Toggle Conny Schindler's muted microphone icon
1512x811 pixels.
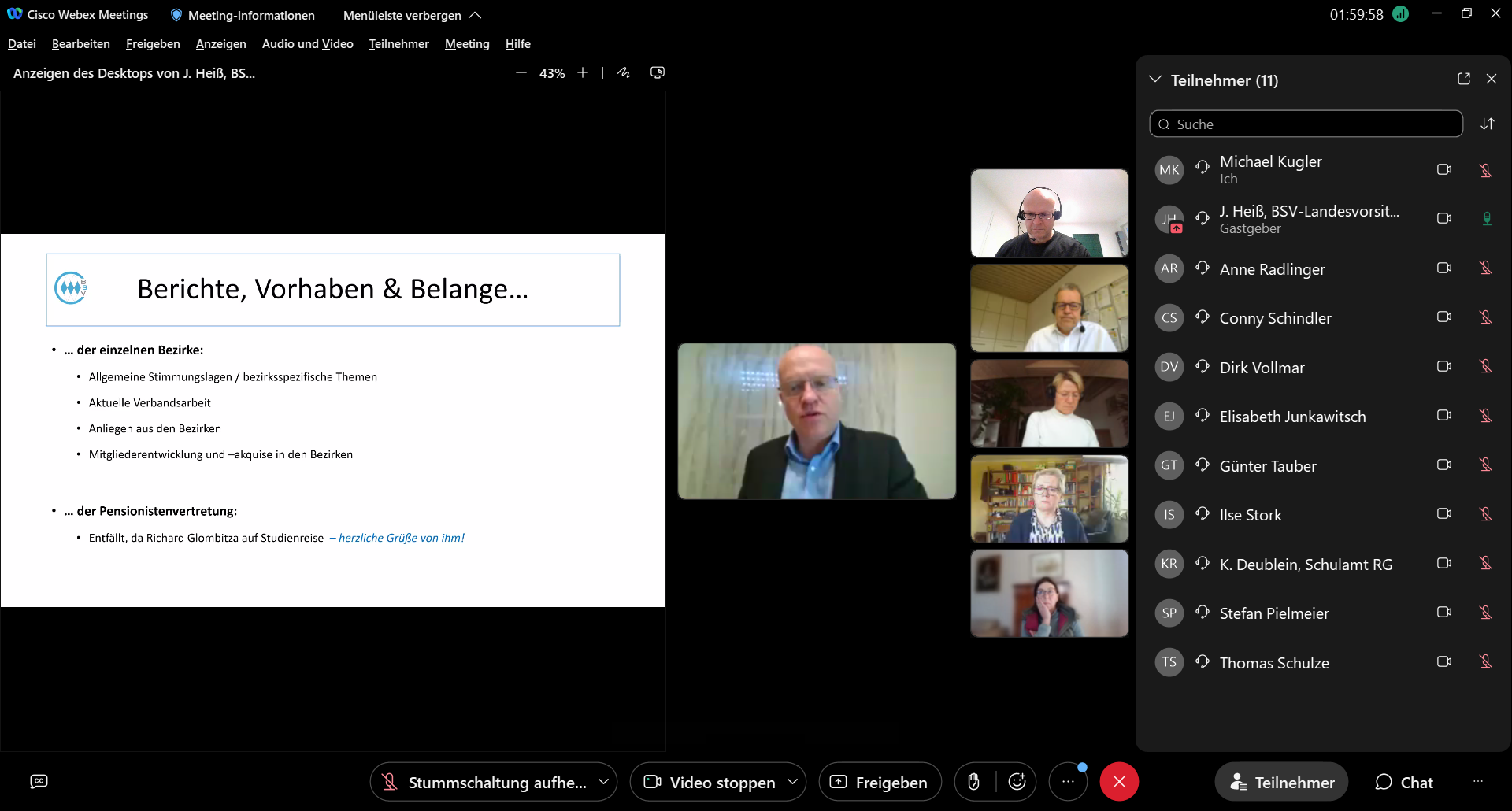[x=1486, y=317]
